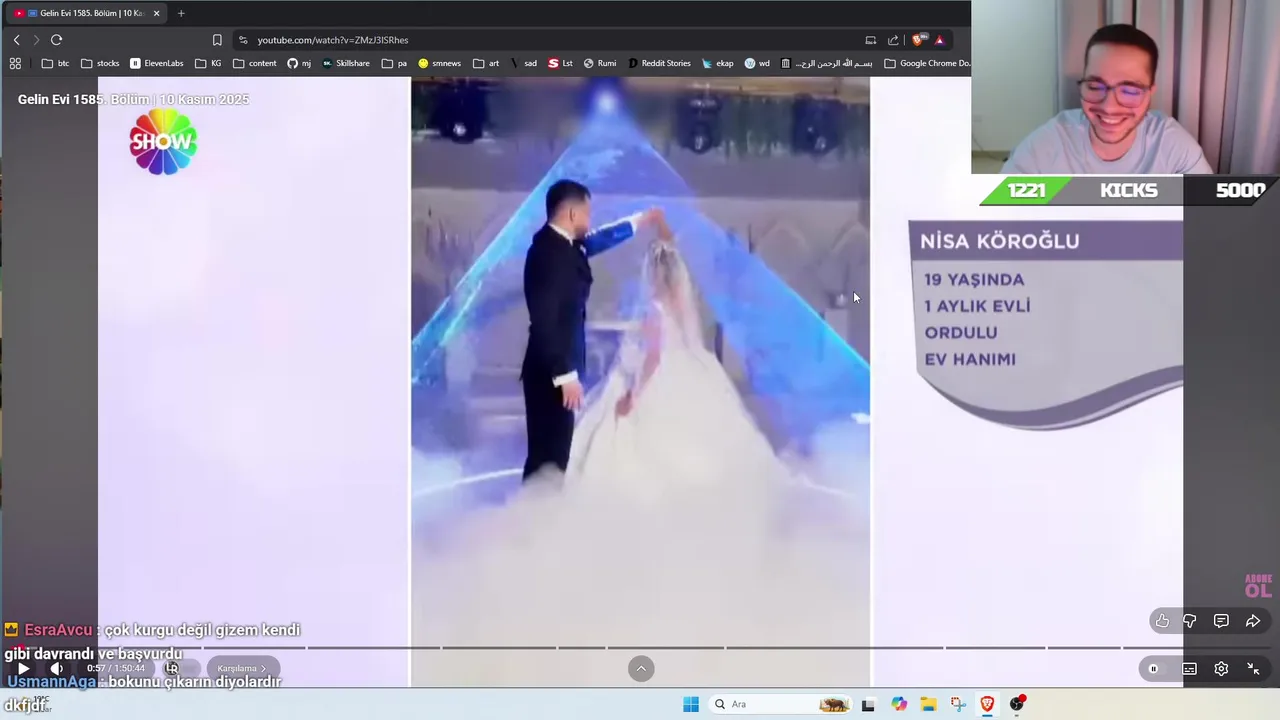Open the content bookmark folder
Image resolution: width=1280 pixels, height=720 pixels.
[x=255, y=63]
